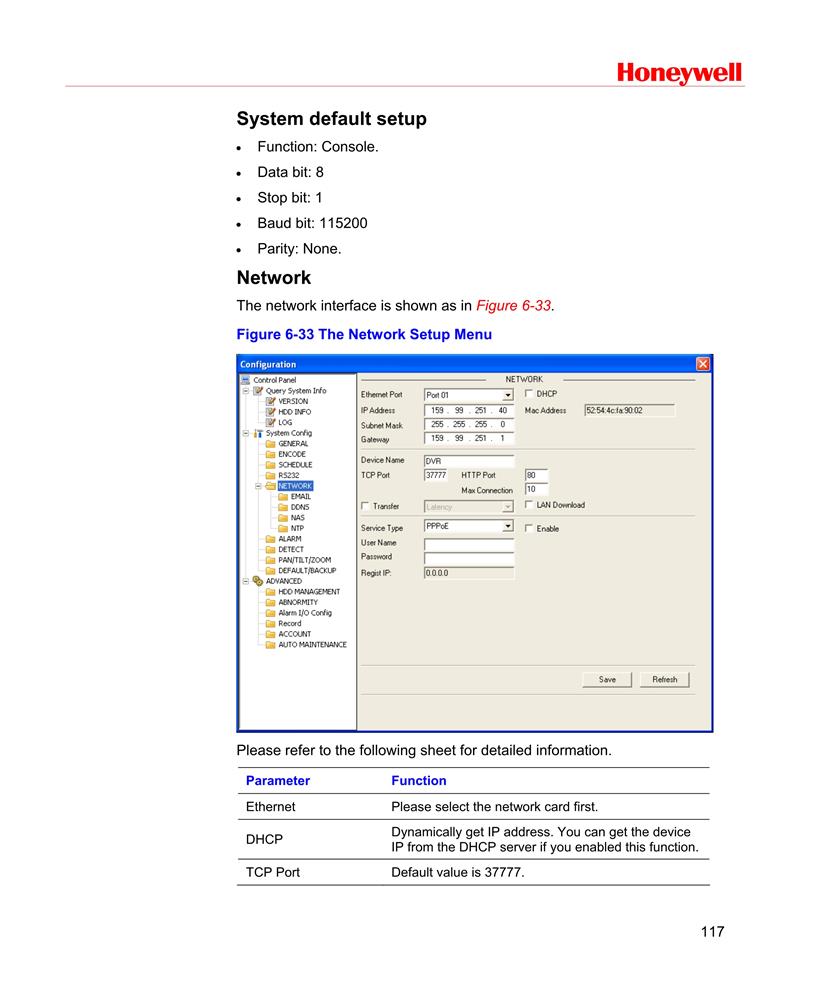Open the Service Type PPPoE dropdown
817x991 pixels.
click(508, 526)
